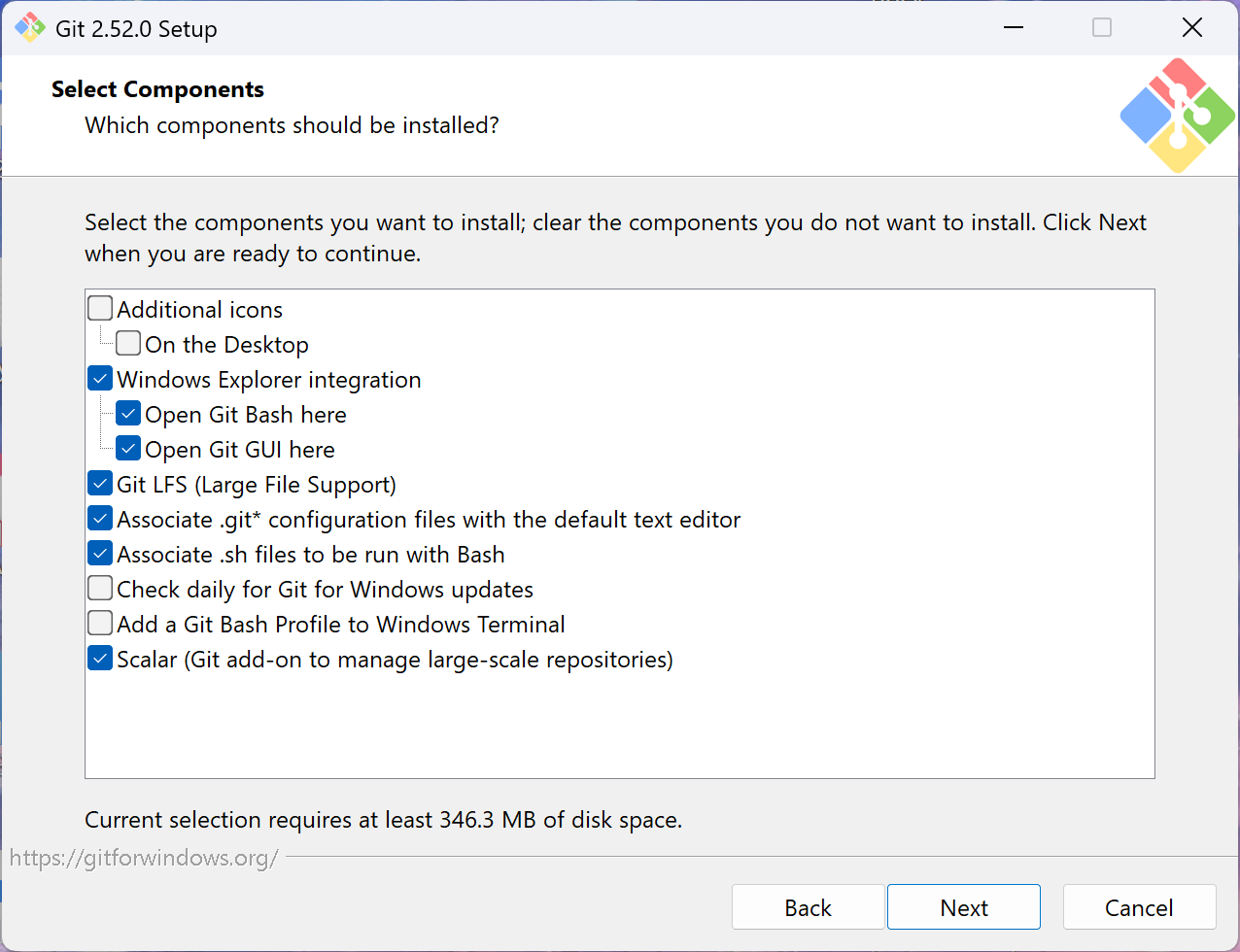
Task: Toggle Git LFS (Large File Support)
Action: tap(100, 484)
